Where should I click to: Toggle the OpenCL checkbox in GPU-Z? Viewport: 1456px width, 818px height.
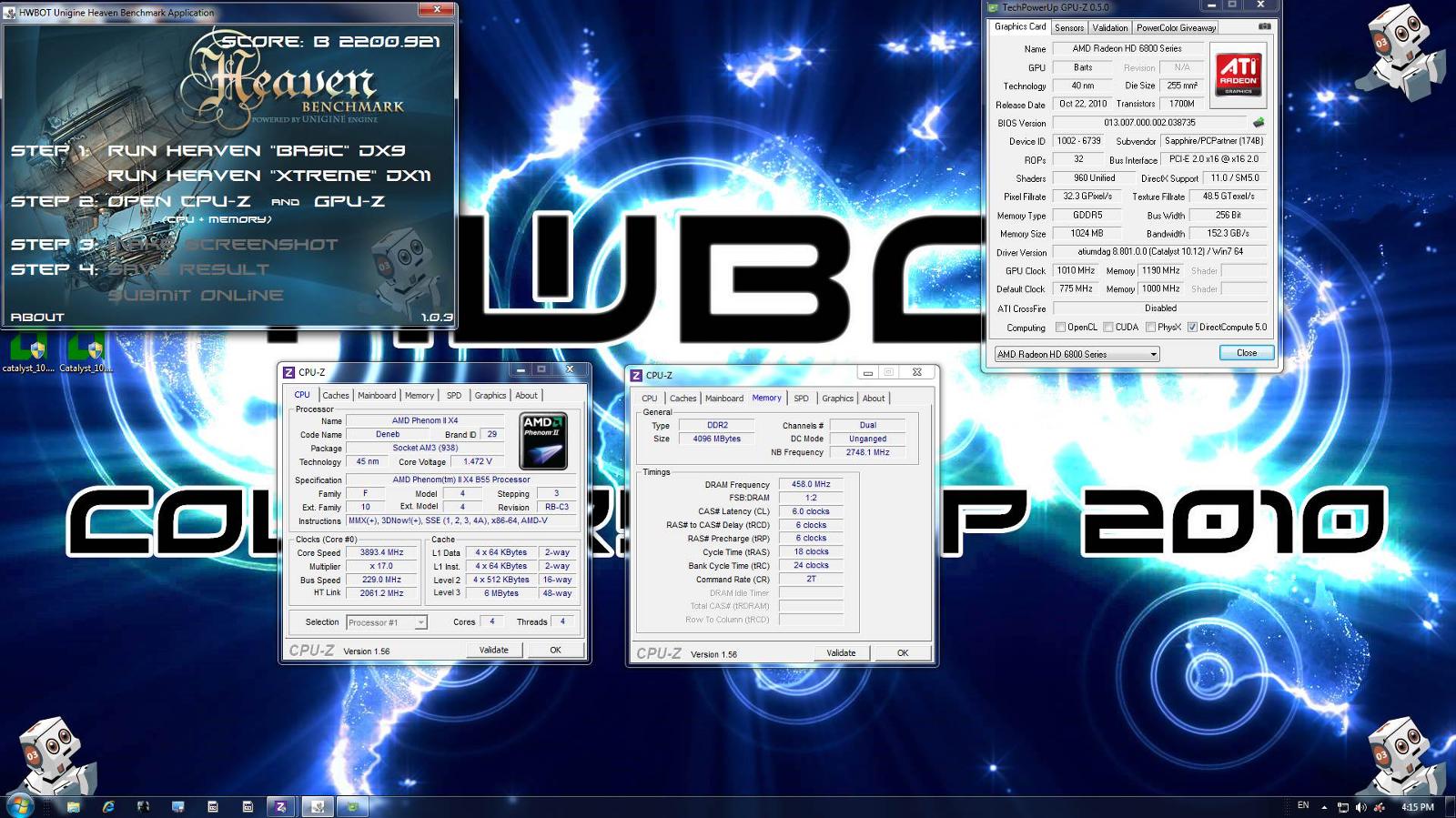click(x=1060, y=328)
